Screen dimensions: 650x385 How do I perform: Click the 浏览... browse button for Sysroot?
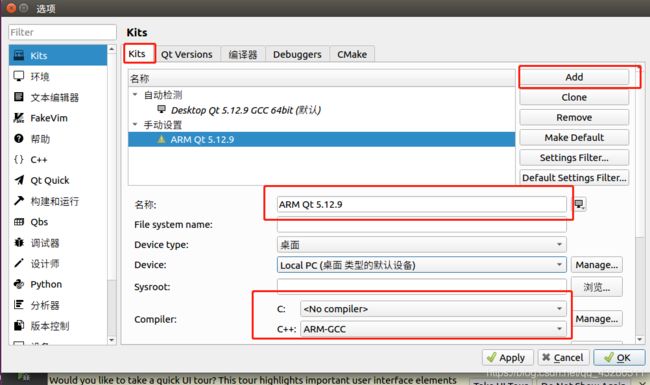point(597,287)
